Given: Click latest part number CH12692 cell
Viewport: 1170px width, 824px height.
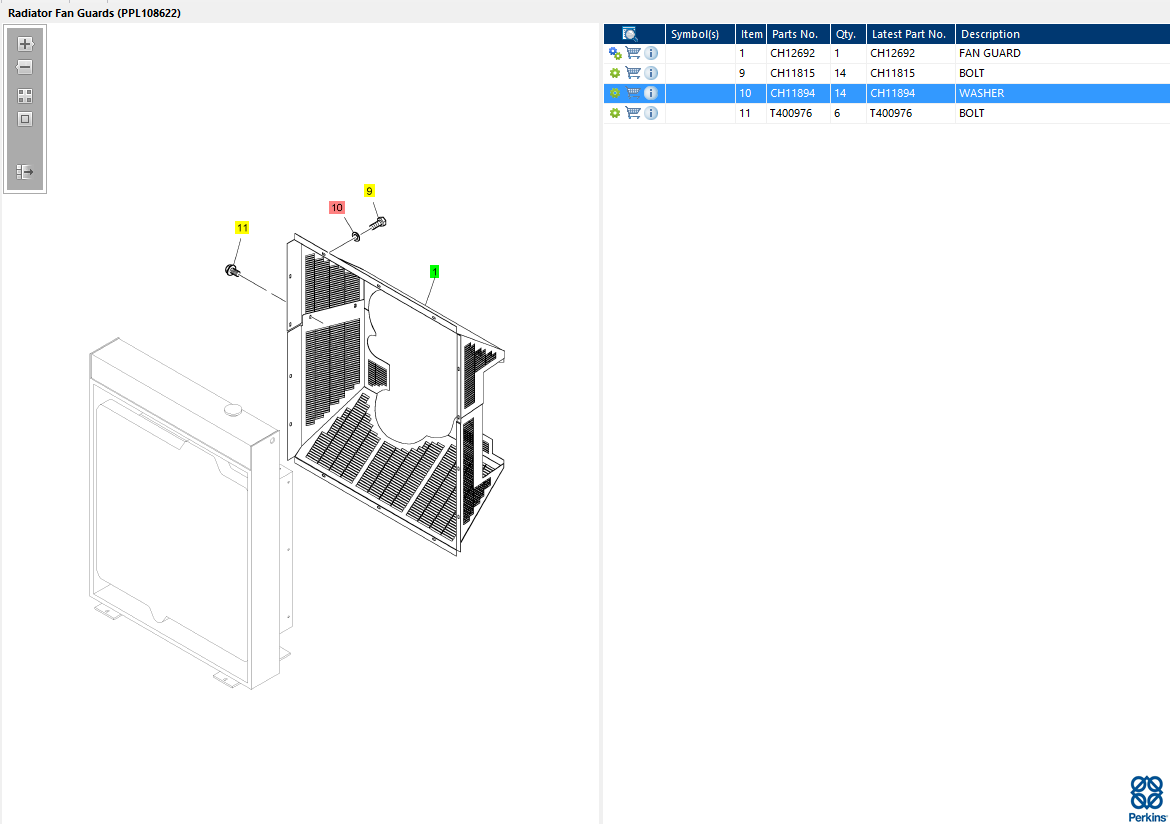Looking at the screenshot, I should tap(910, 54).
